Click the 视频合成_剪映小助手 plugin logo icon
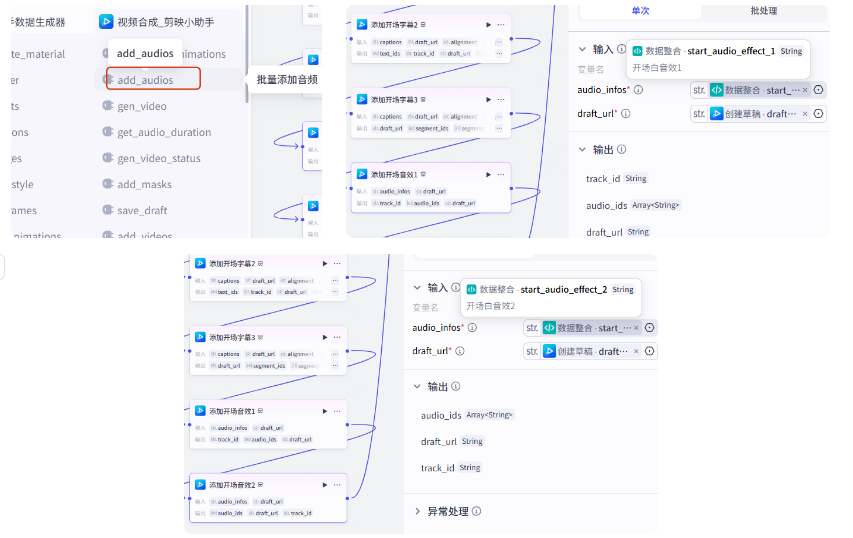 pyautogui.click(x=106, y=22)
